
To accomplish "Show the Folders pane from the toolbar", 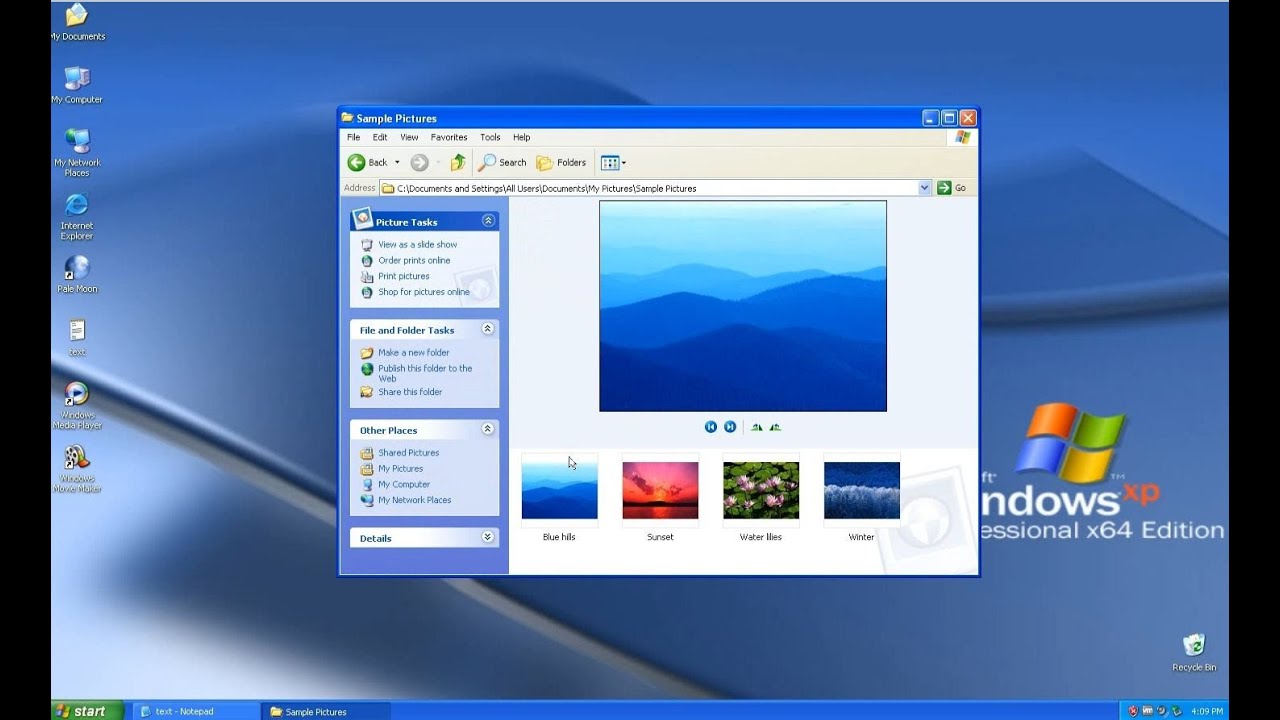I will pyautogui.click(x=562, y=162).
